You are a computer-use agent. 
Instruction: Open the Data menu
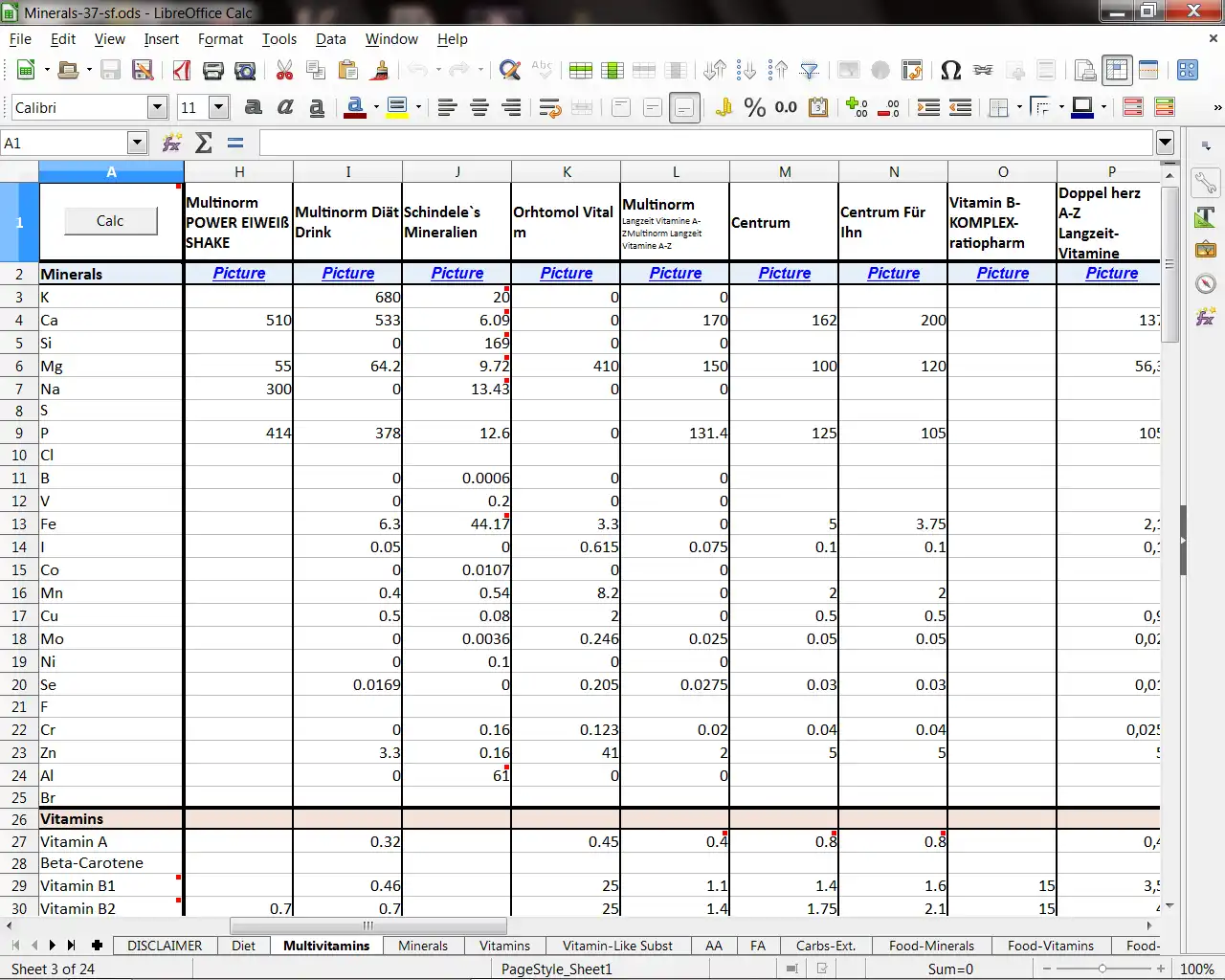(331, 39)
